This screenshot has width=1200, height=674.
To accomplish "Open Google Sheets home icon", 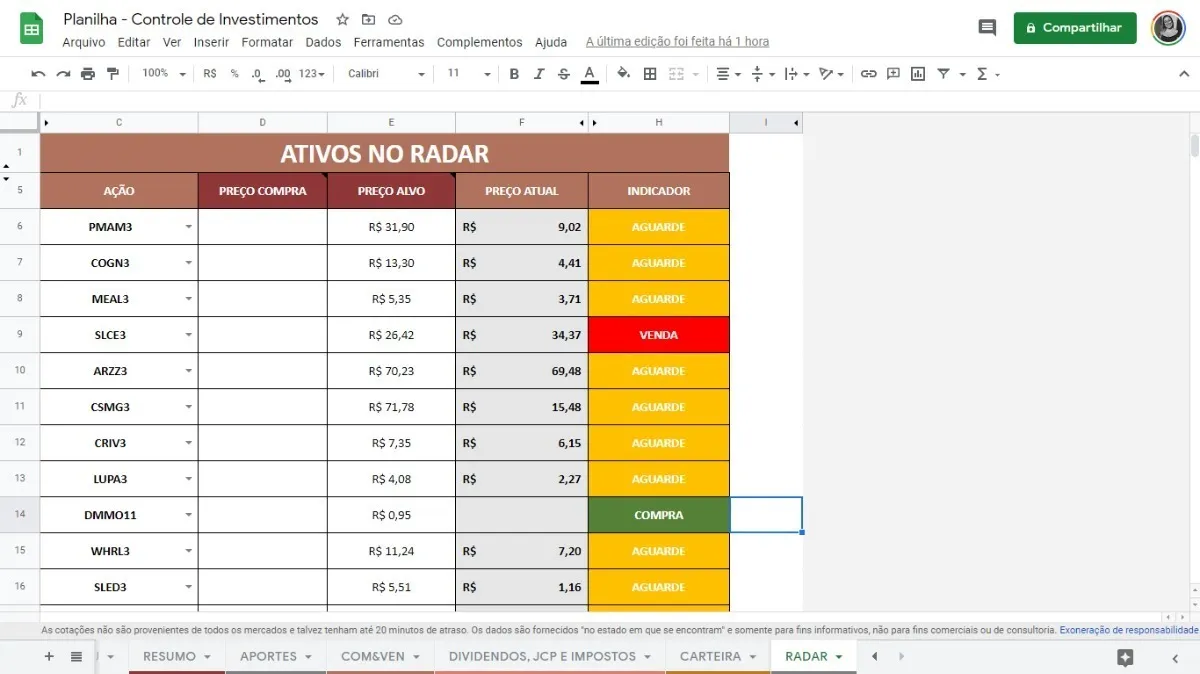I will click(31, 28).
